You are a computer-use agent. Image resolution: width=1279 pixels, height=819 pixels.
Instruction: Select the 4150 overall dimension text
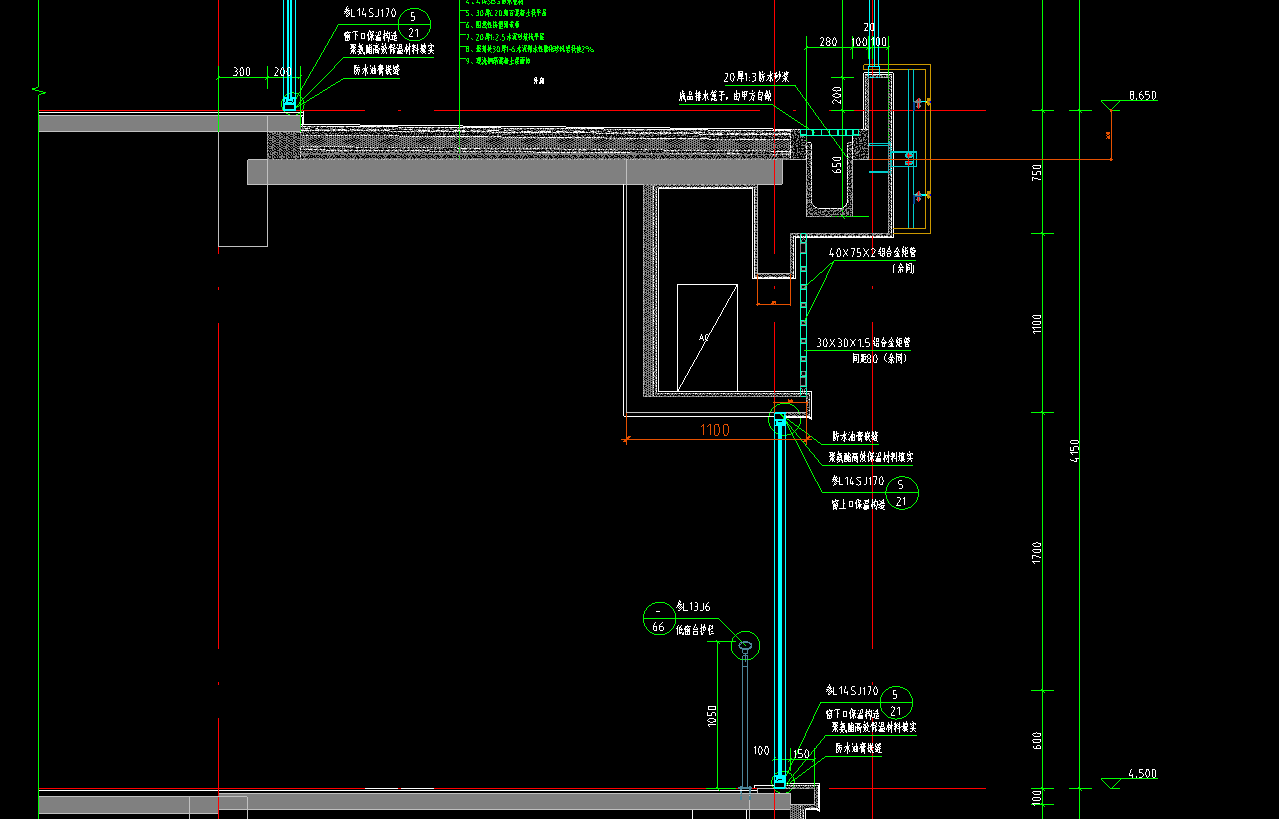tap(1075, 449)
